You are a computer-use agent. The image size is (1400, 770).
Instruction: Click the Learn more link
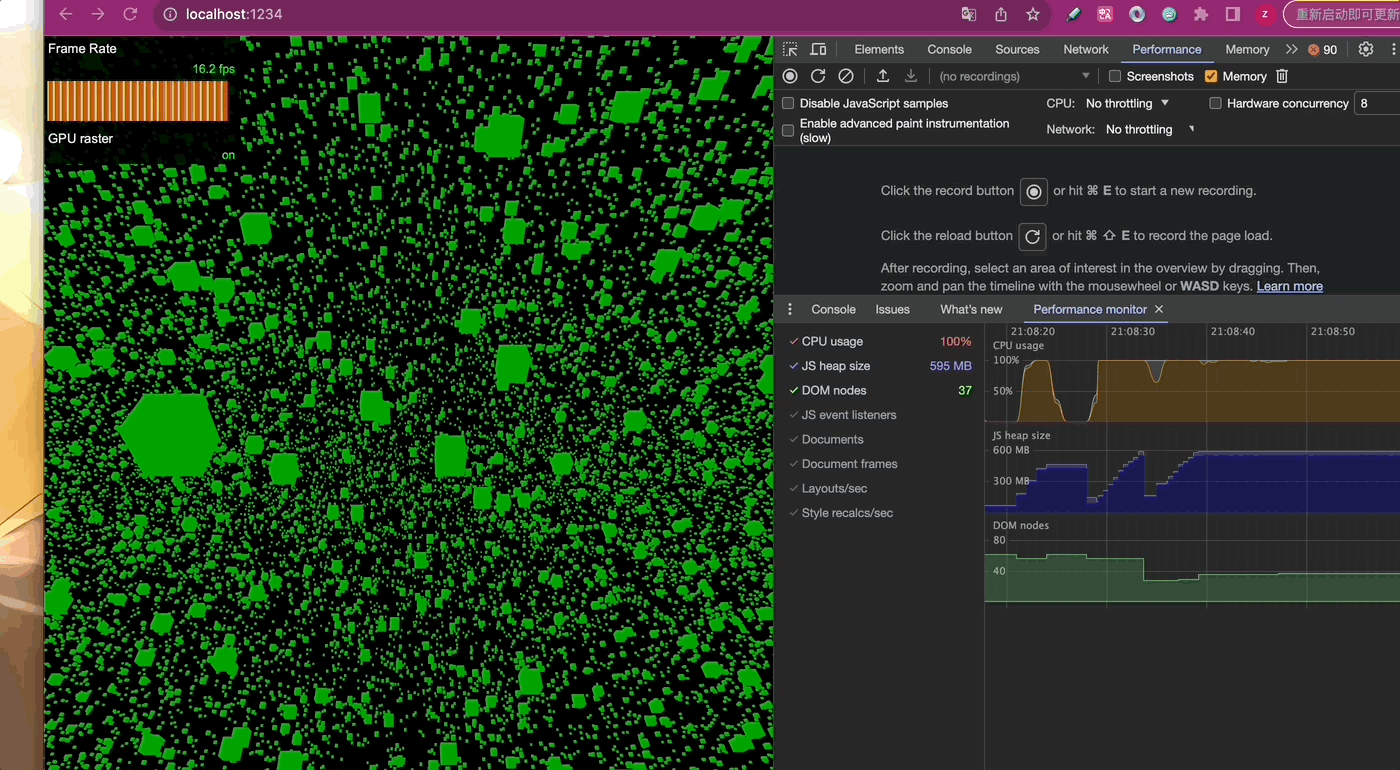[x=1289, y=286]
